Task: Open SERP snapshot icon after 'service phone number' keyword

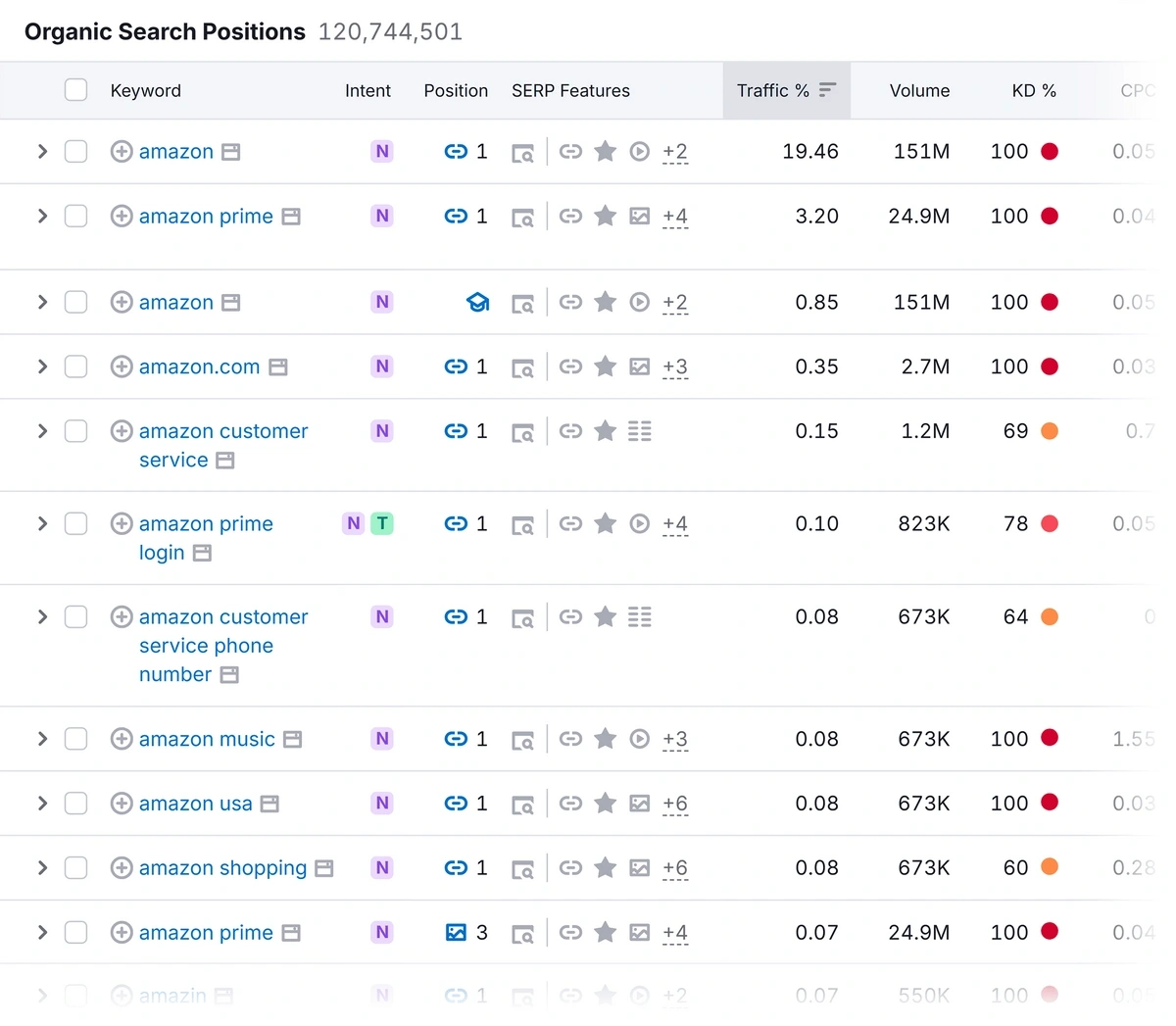Action: click(229, 675)
